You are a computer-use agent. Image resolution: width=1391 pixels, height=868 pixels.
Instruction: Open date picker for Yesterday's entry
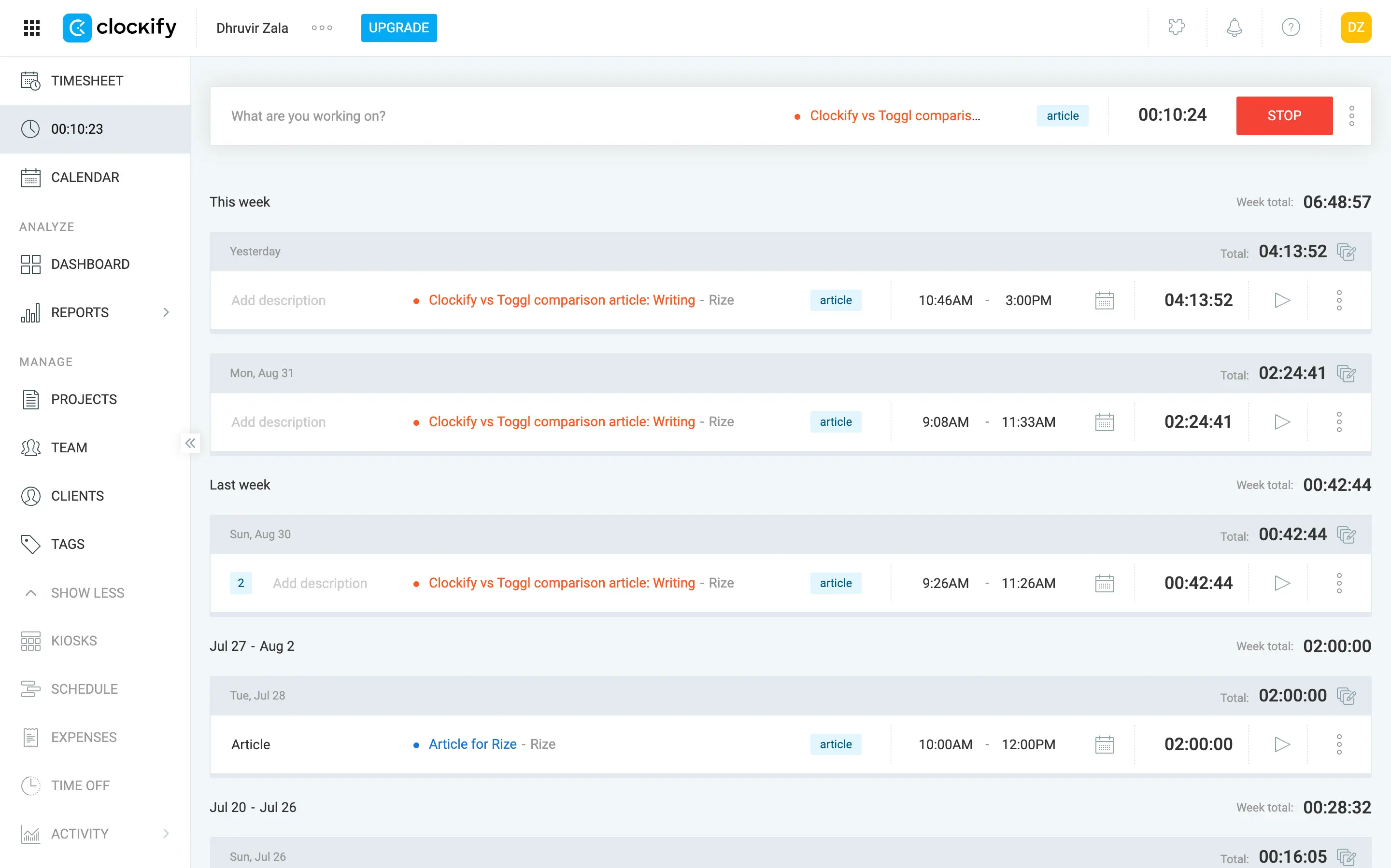click(1104, 300)
